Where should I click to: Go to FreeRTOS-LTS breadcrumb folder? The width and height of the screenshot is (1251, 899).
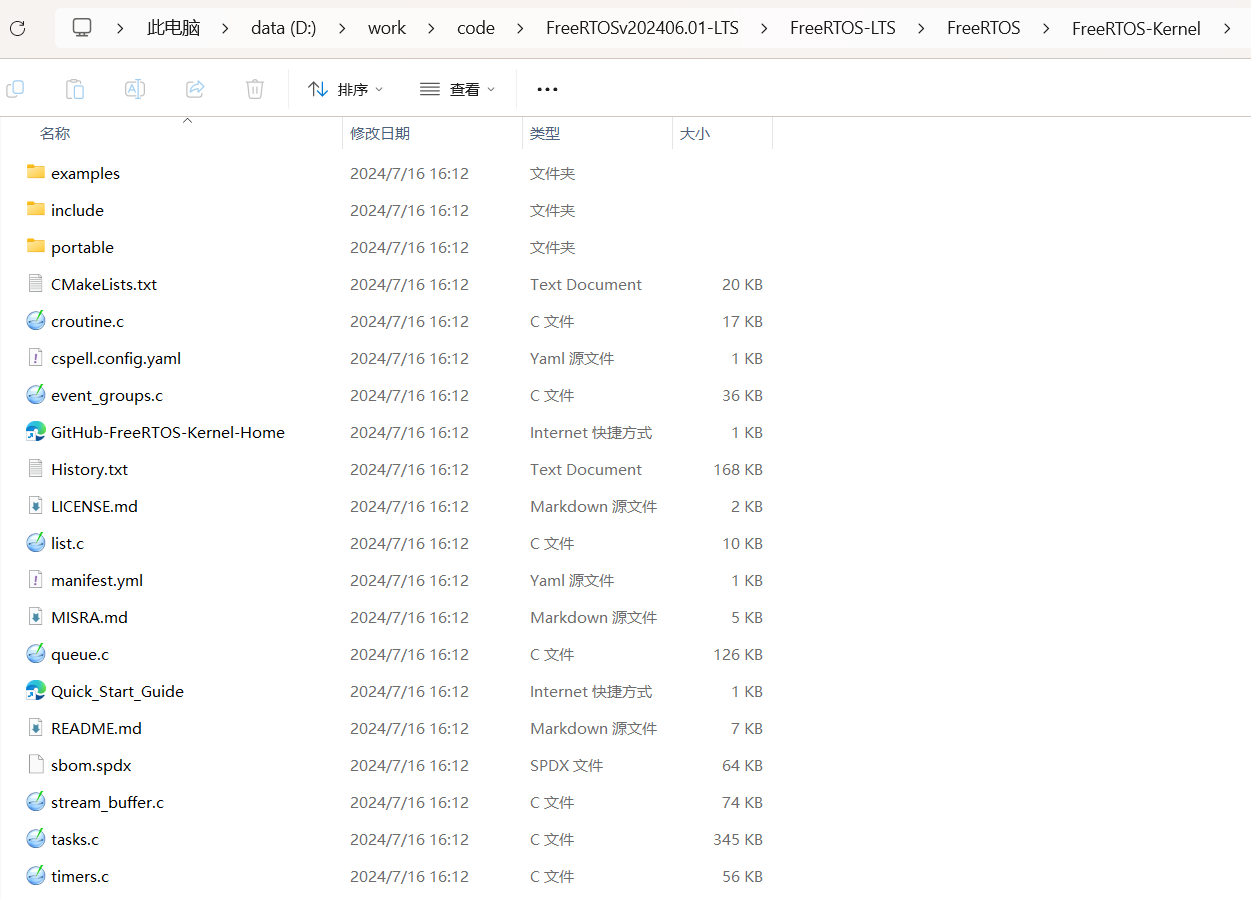(x=843, y=28)
